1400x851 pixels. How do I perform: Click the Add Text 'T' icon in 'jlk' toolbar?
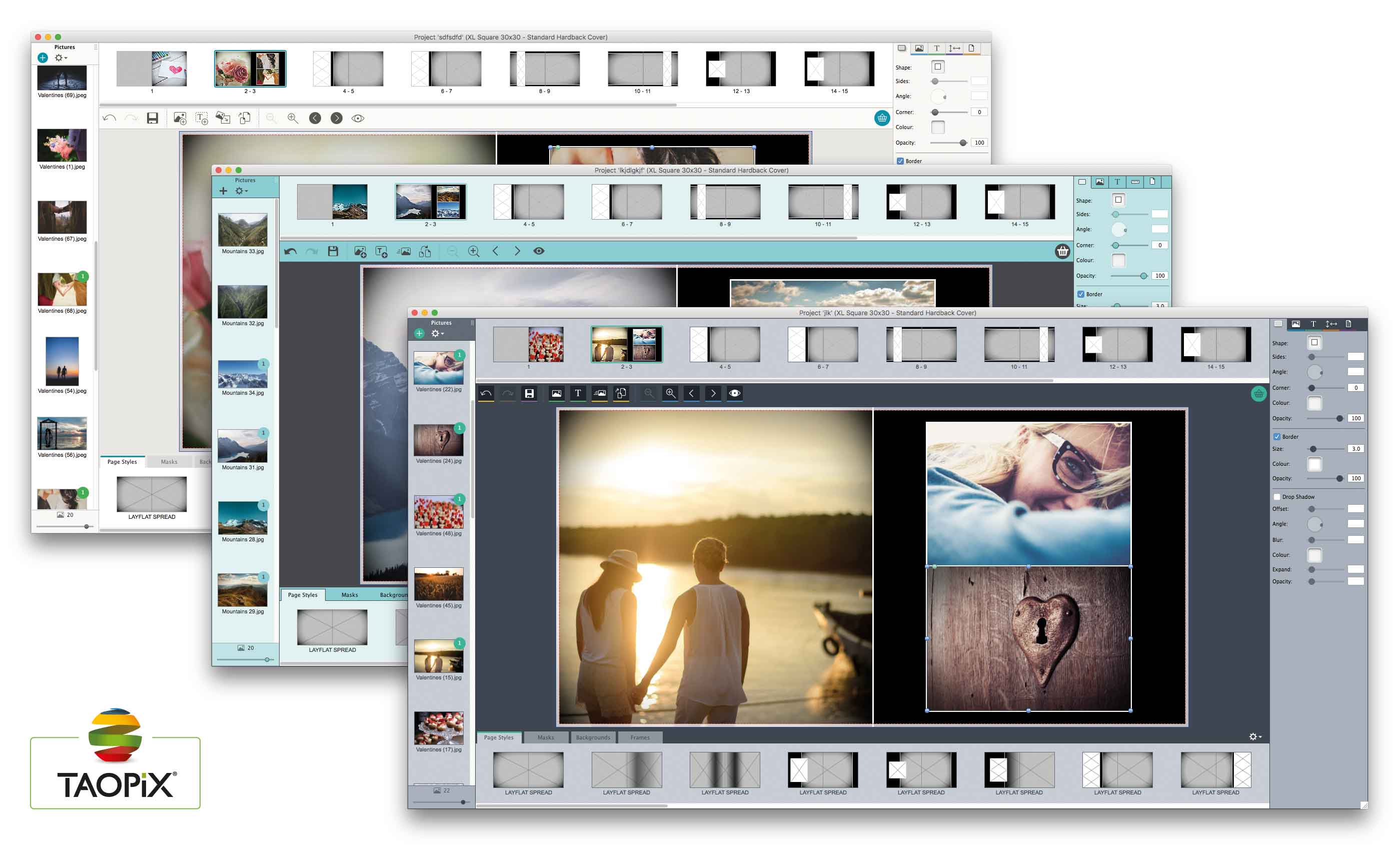click(578, 393)
